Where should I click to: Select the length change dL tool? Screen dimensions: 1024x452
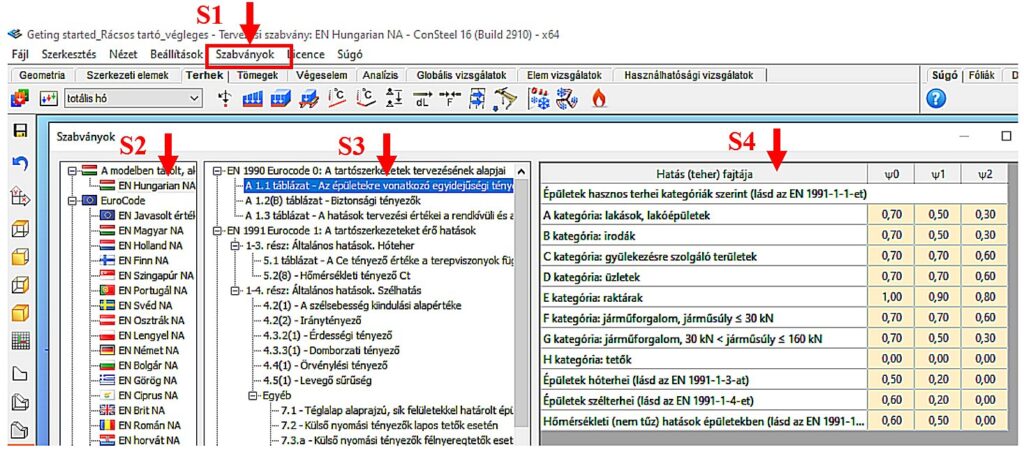[x=423, y=99]
